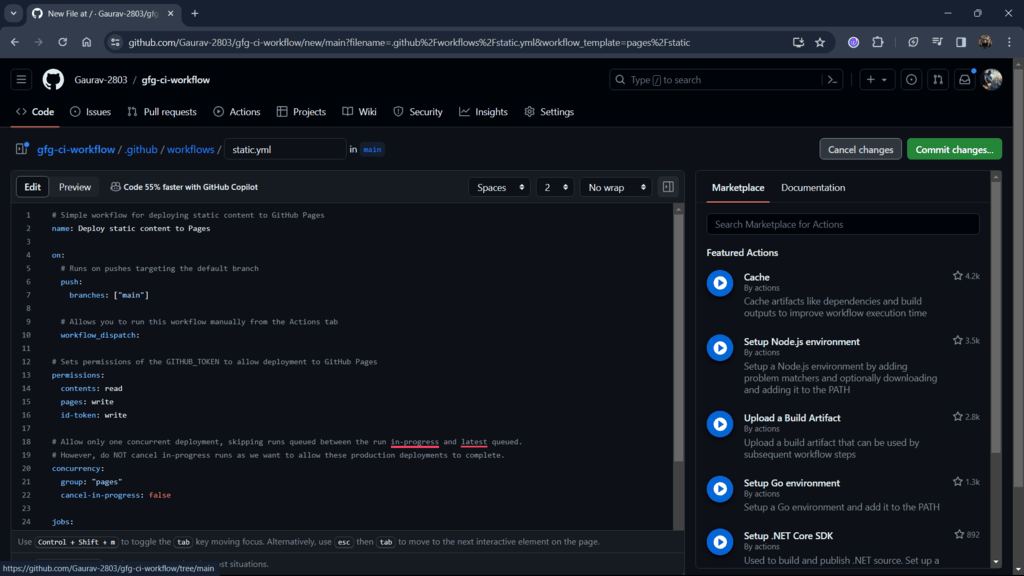Open the Gaurav-2803 owner link

(101, 80)
